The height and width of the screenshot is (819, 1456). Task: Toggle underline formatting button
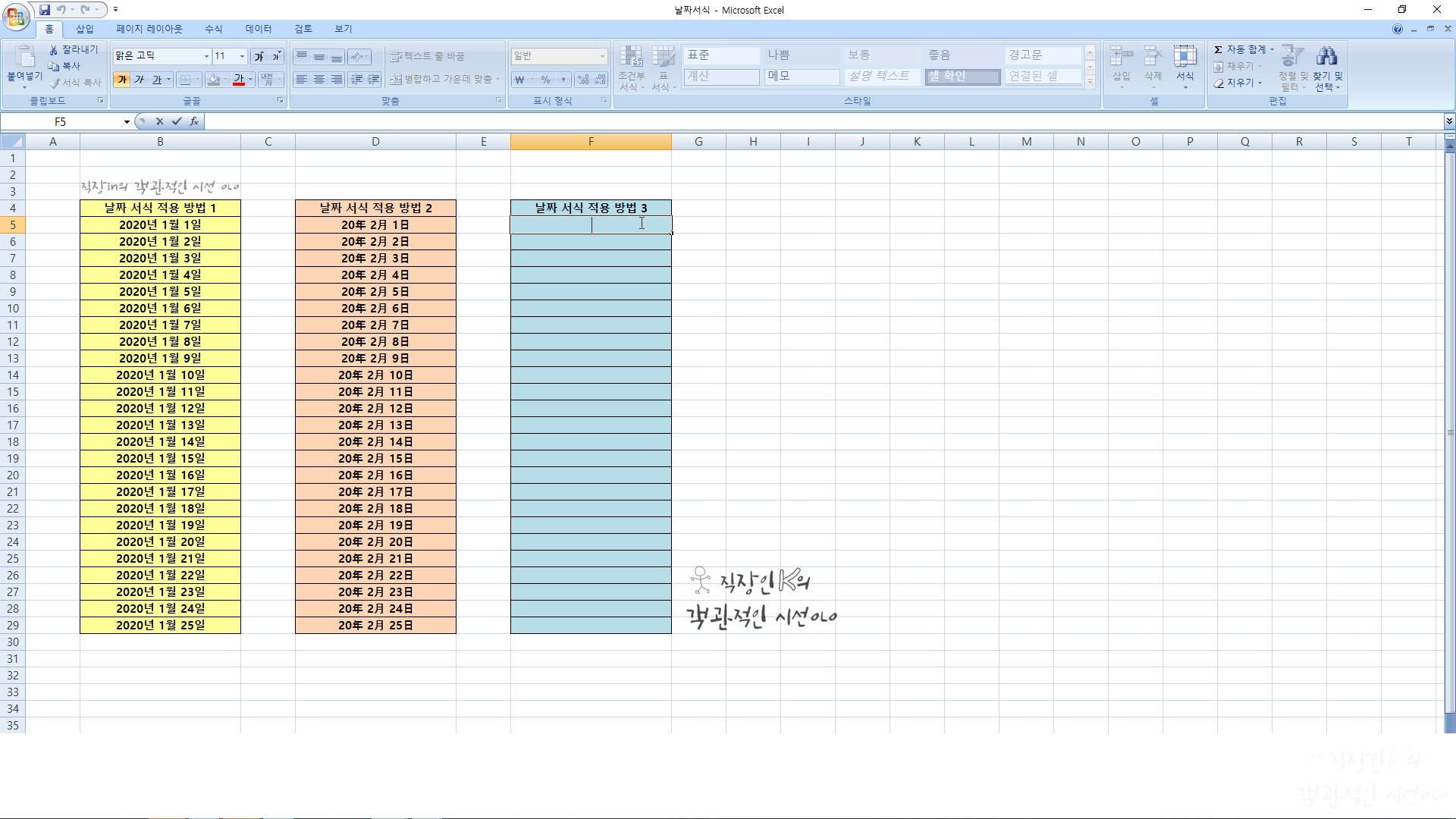156,80
